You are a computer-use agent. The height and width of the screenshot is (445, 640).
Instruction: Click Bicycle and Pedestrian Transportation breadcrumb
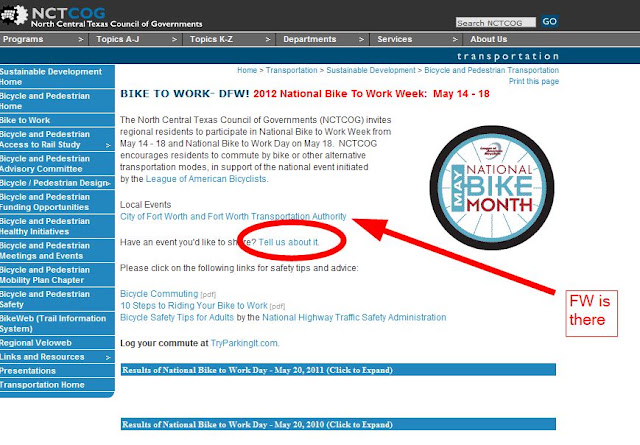click(x=491, y=70)
